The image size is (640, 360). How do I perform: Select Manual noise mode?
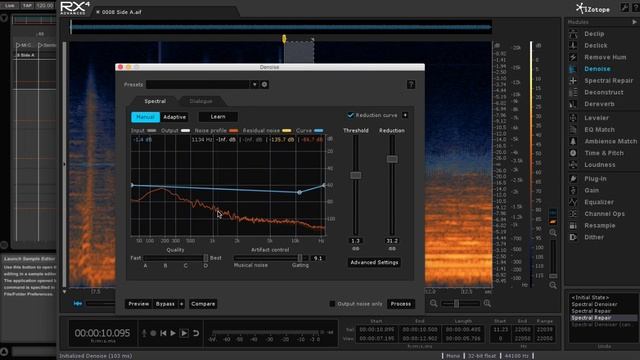[145, 117]
